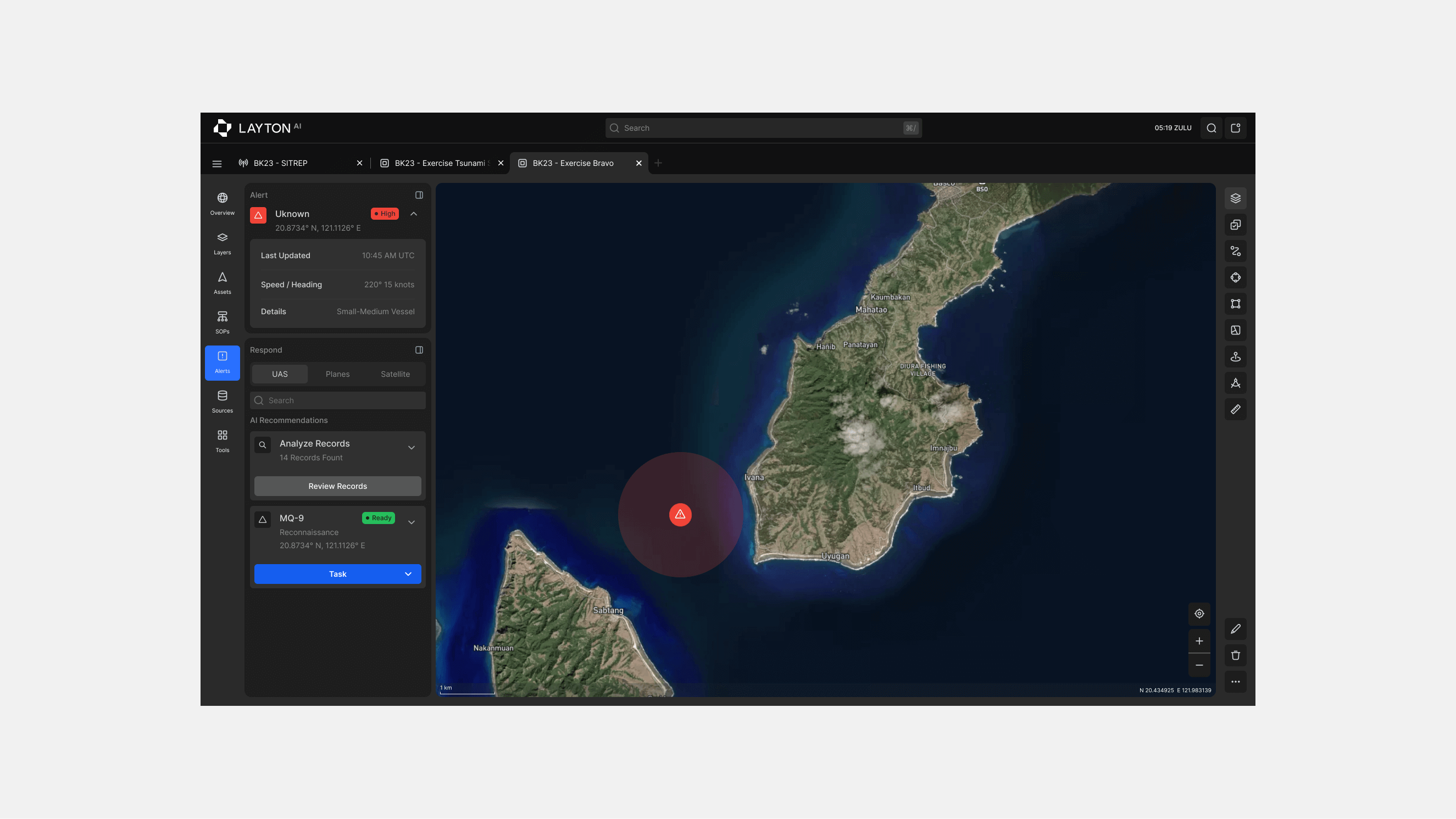This screenshot has width=1456, height=819.
Task: Close the BK23 - SITREP tab
Action: pyautogui.click(x=359, y=163)
